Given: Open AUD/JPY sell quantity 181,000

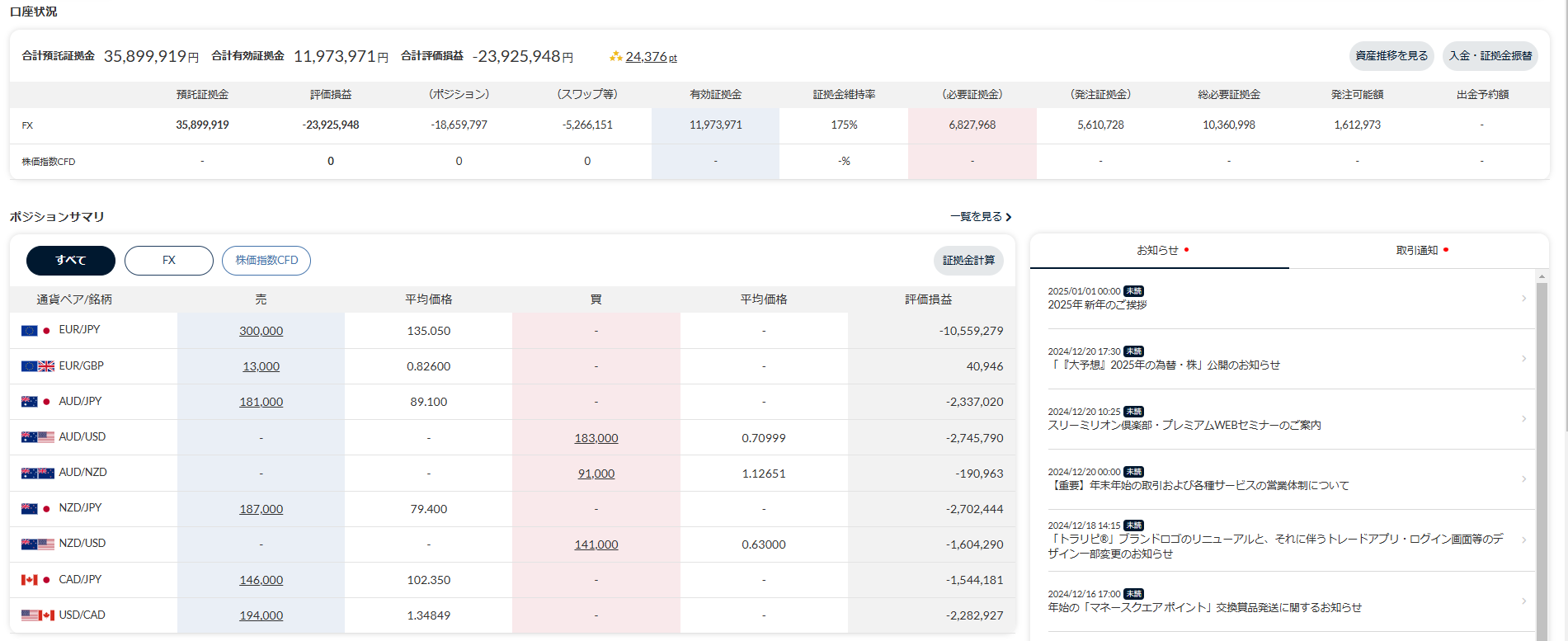Looking at the screenshot, I should click(x=261, y=402).
